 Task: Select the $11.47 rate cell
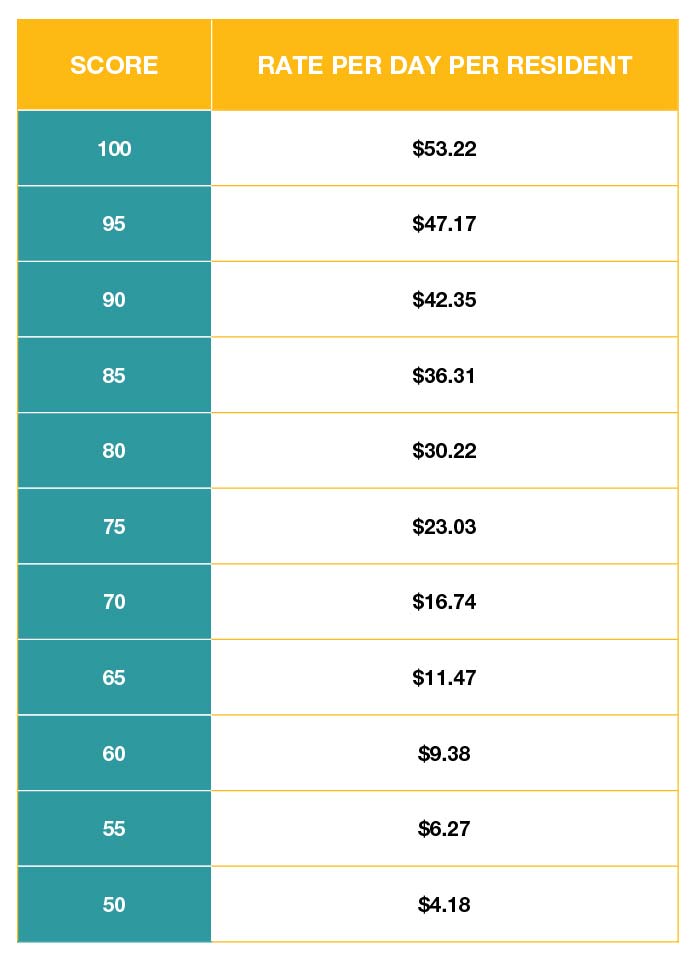(445, 677)
